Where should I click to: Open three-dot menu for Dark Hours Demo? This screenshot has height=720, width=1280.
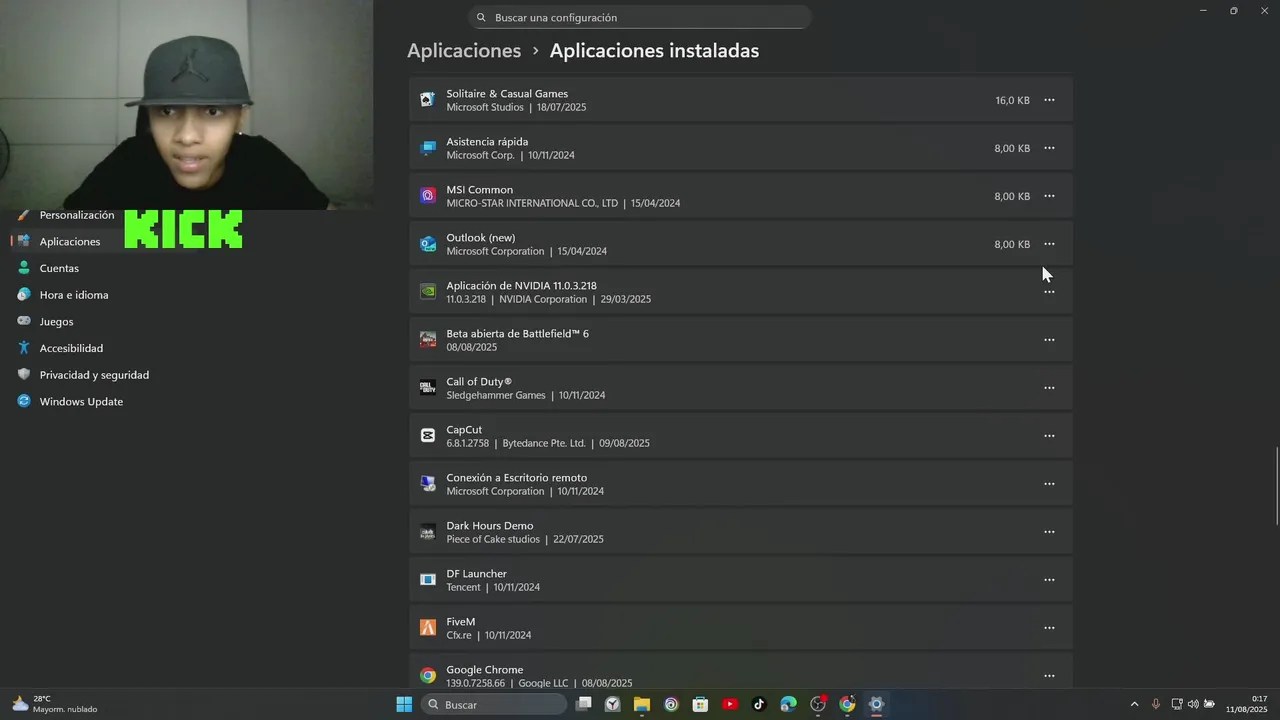pos(1049,532)
